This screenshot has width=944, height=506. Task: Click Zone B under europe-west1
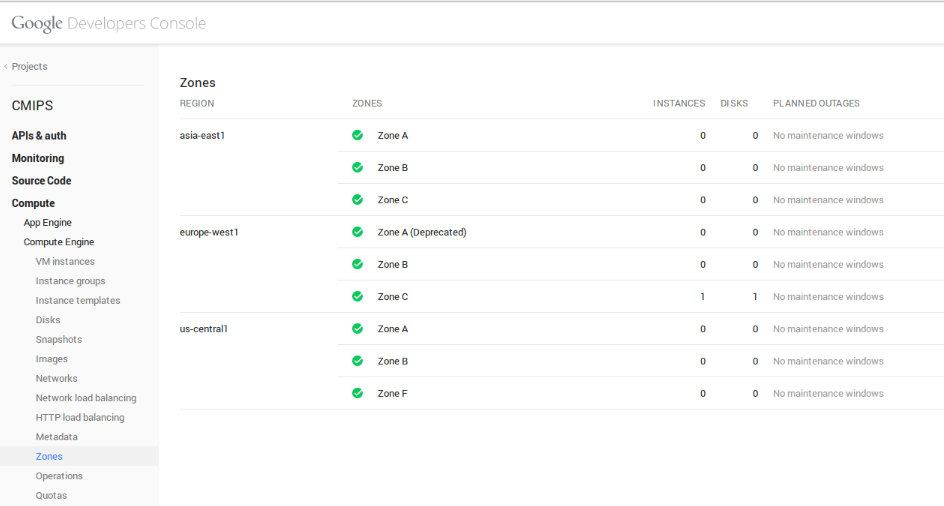click(393, 264)
